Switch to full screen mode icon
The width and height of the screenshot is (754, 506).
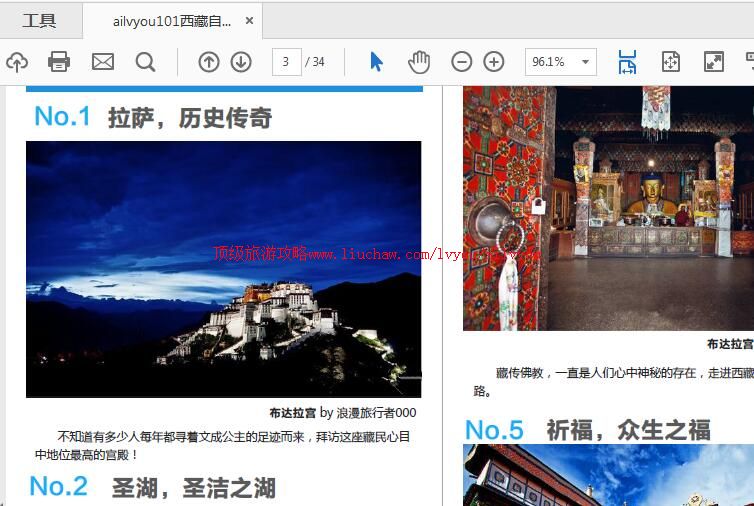click(x=714, y=62)
